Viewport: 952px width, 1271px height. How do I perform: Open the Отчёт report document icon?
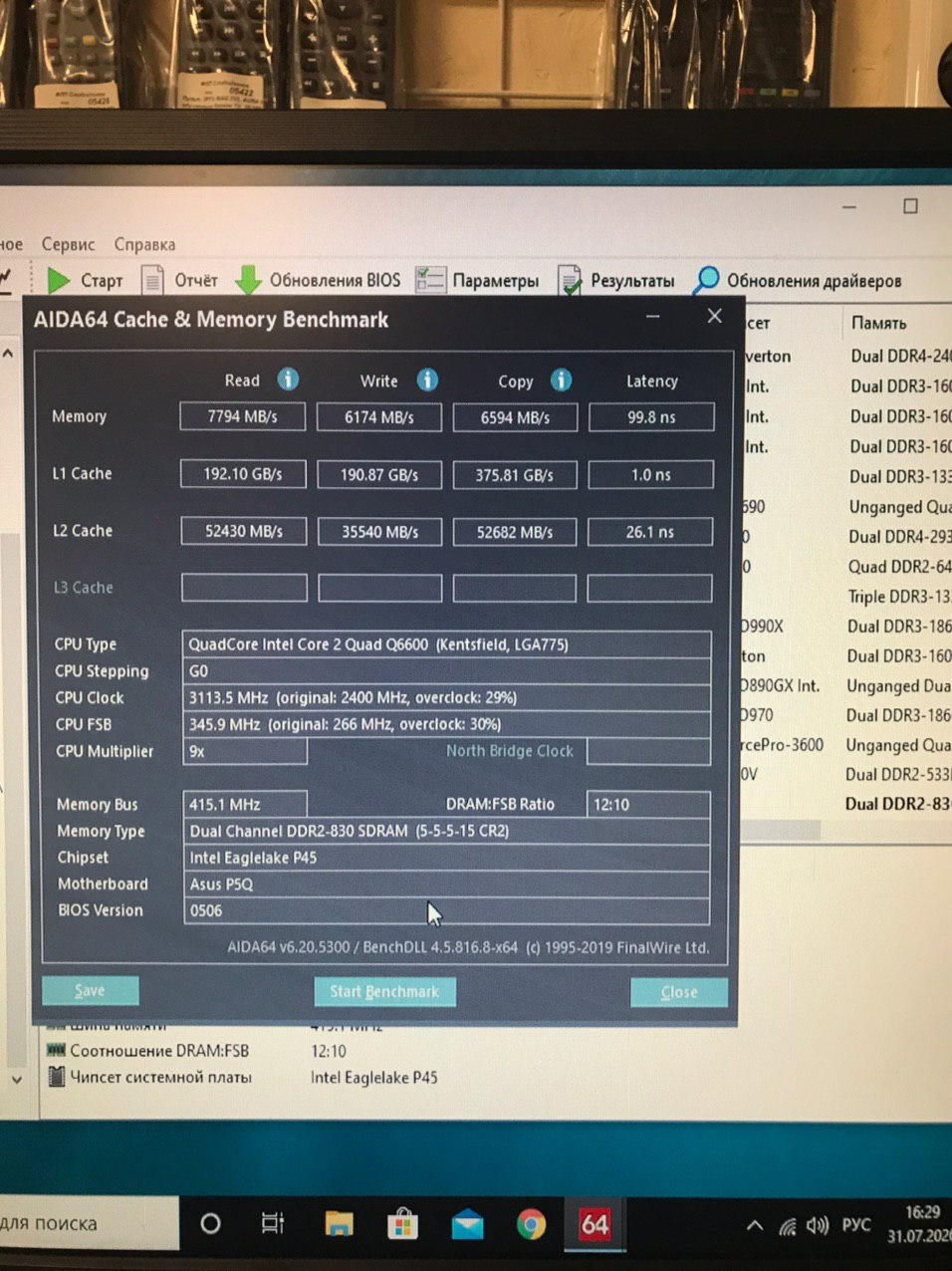(152, 281)
